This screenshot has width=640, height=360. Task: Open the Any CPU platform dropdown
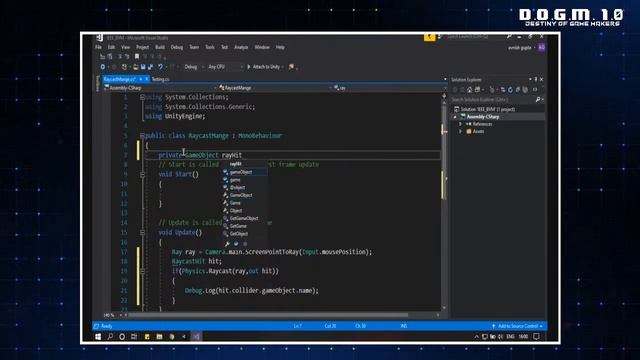click(225, 67)
